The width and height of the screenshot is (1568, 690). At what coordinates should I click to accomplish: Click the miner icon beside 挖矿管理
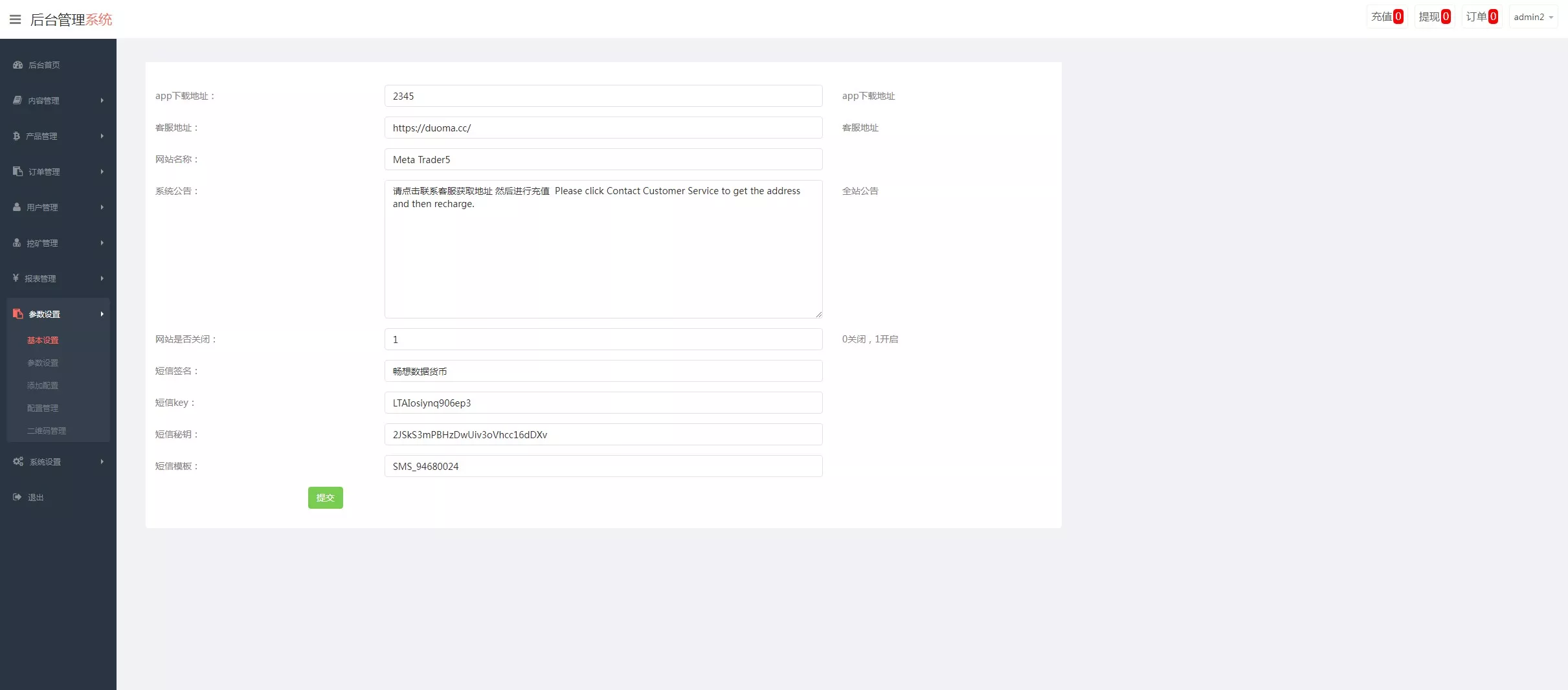[x=17, y=243]
